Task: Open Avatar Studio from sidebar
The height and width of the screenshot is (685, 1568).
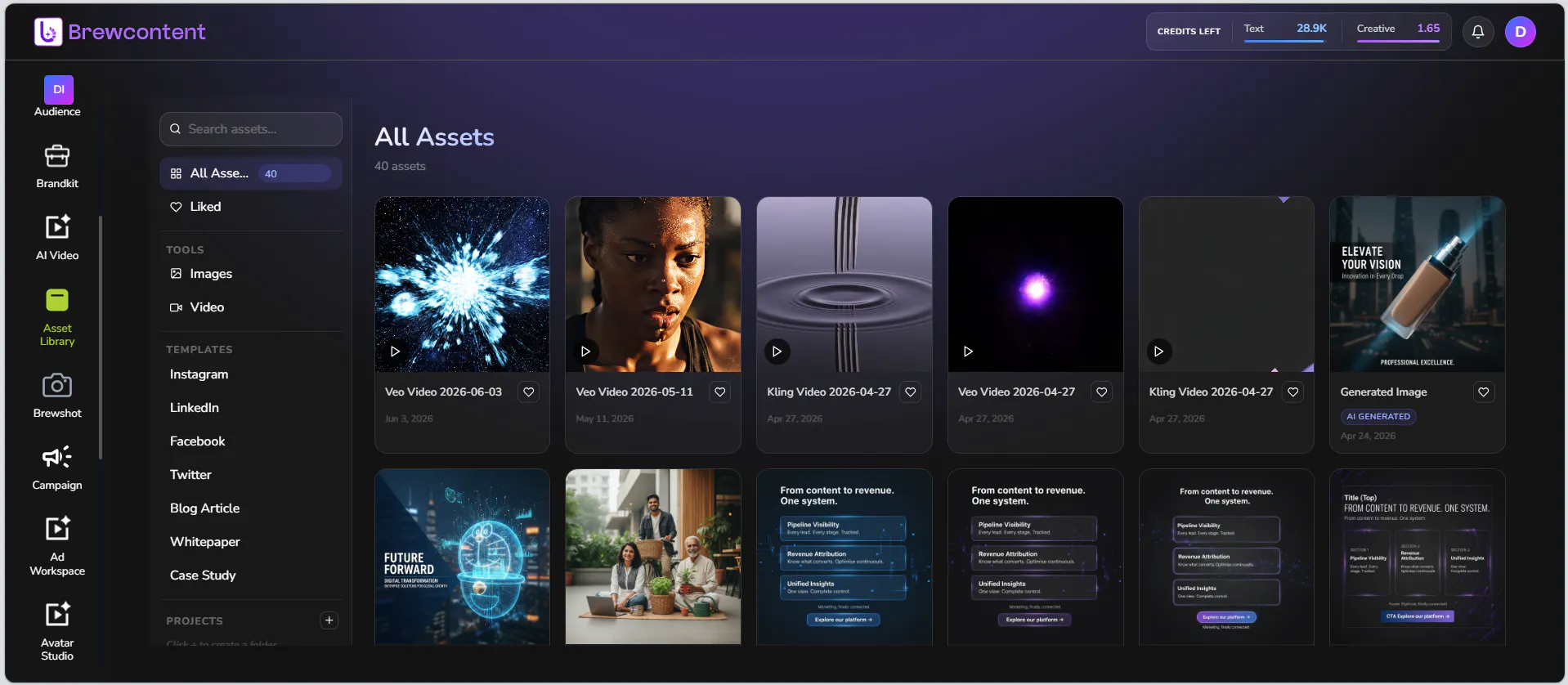Action: pos(57,631)
